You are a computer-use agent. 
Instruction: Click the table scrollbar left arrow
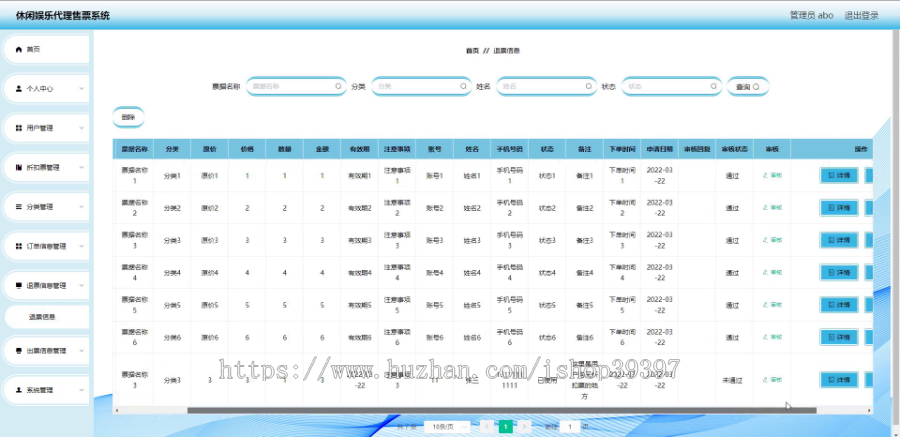click(117, 411)
